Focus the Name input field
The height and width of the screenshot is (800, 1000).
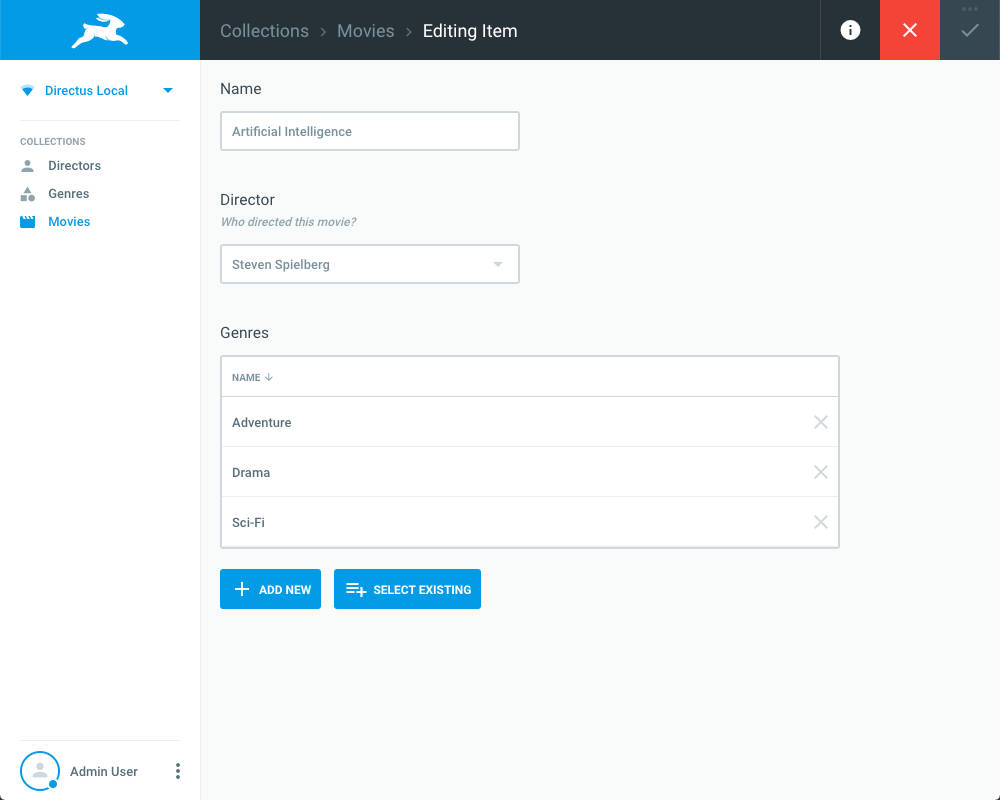370,131
